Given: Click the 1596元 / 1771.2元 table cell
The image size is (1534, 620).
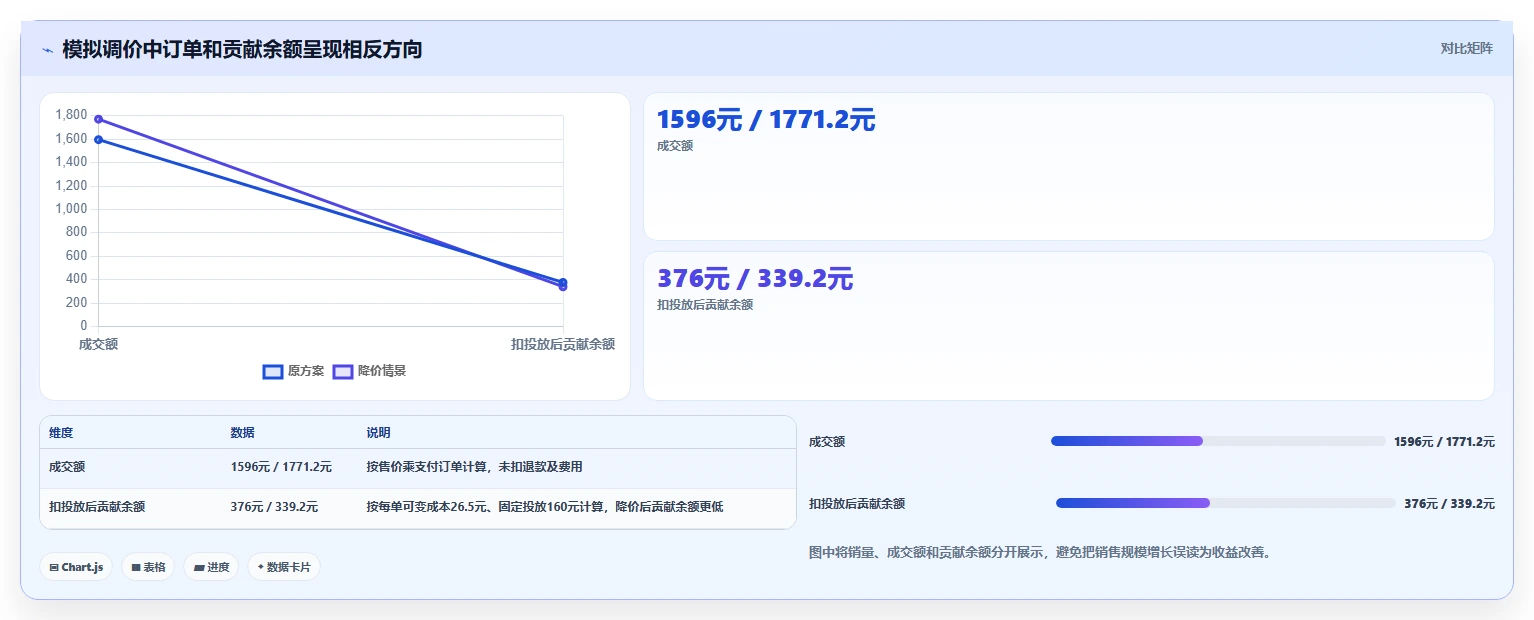Looking at the screenshot, I should tap(281, 467).
